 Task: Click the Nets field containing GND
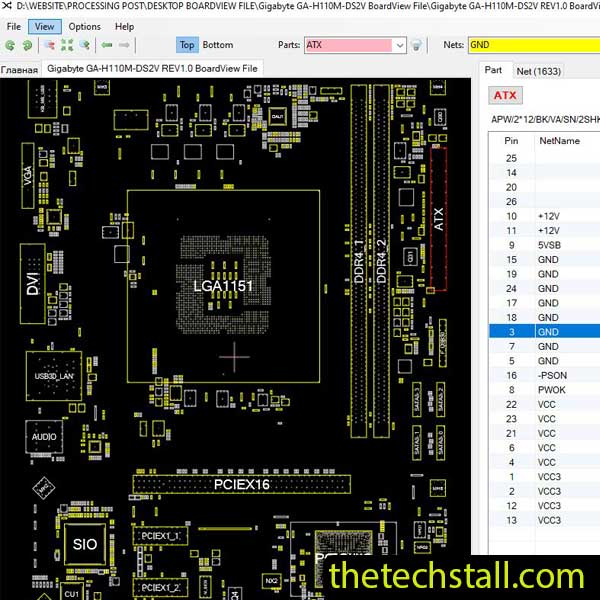(x=530, y=45)
